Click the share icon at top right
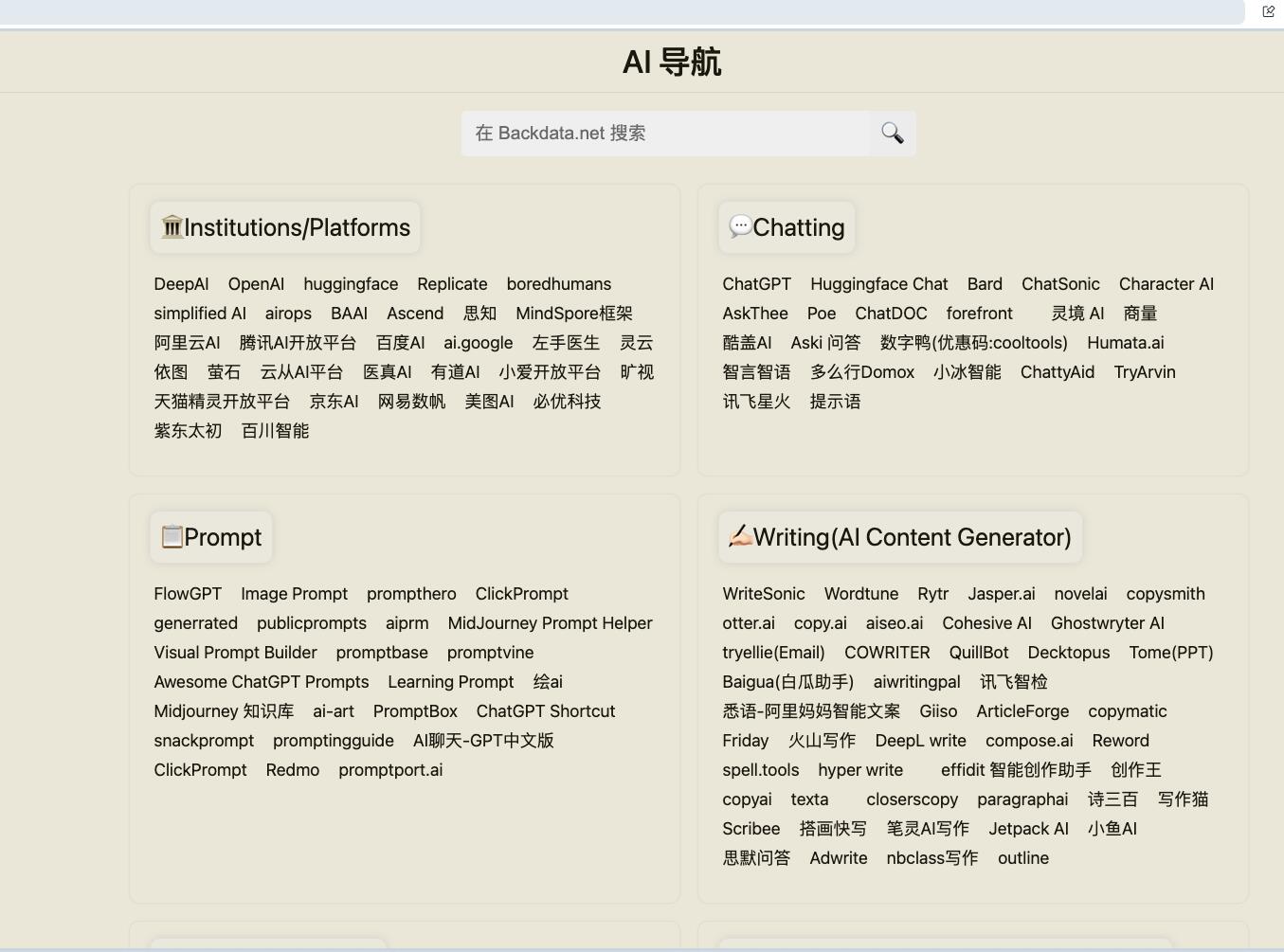Image resolution: width=1284 pixels, height=952 pixels. pyautogui.click(x=1269, y=11)
